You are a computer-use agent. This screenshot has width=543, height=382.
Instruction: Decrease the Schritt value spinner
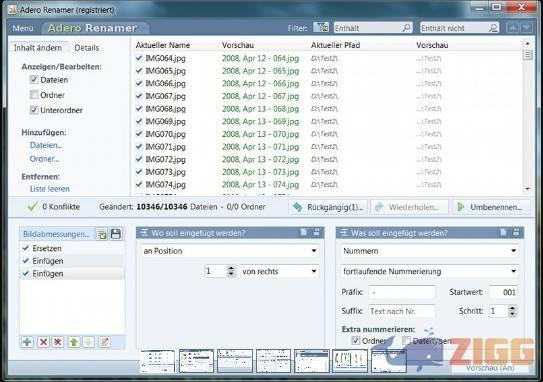click(513, 314)
